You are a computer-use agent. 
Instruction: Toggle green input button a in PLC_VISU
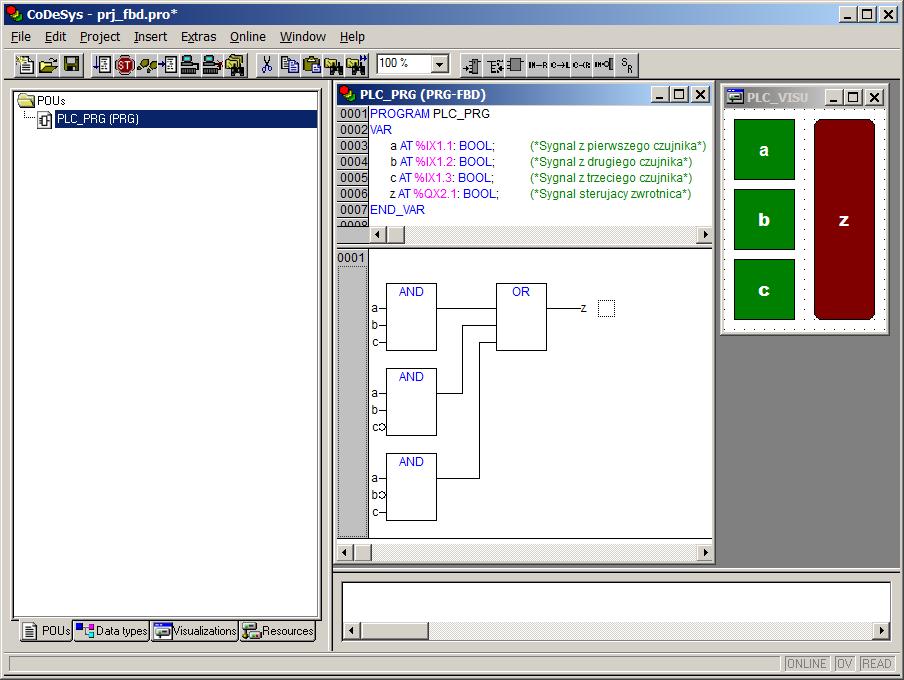[x=764, y=149]
